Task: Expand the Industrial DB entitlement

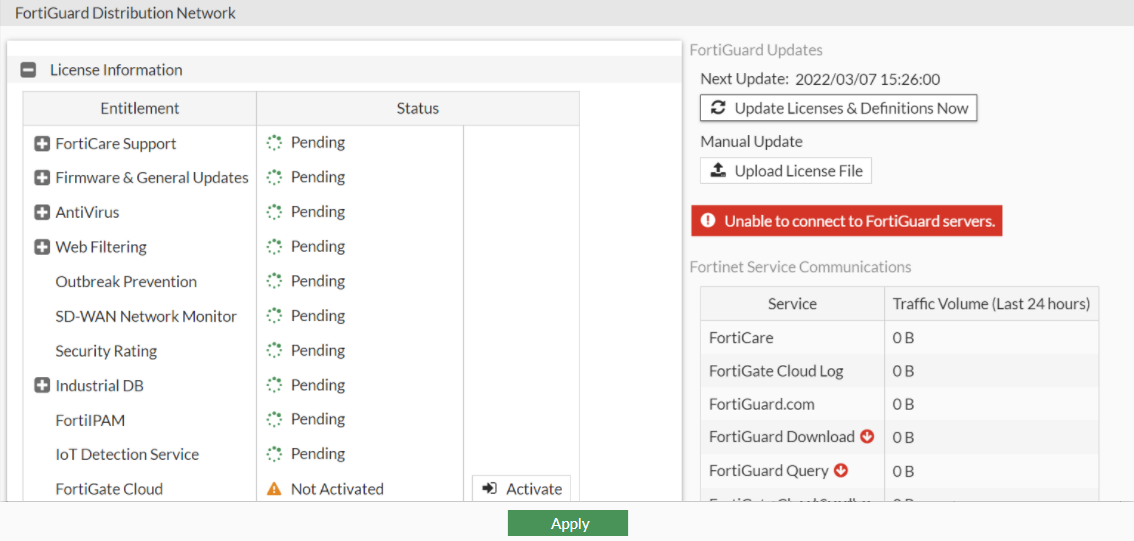Action: [x=42, y=386]
